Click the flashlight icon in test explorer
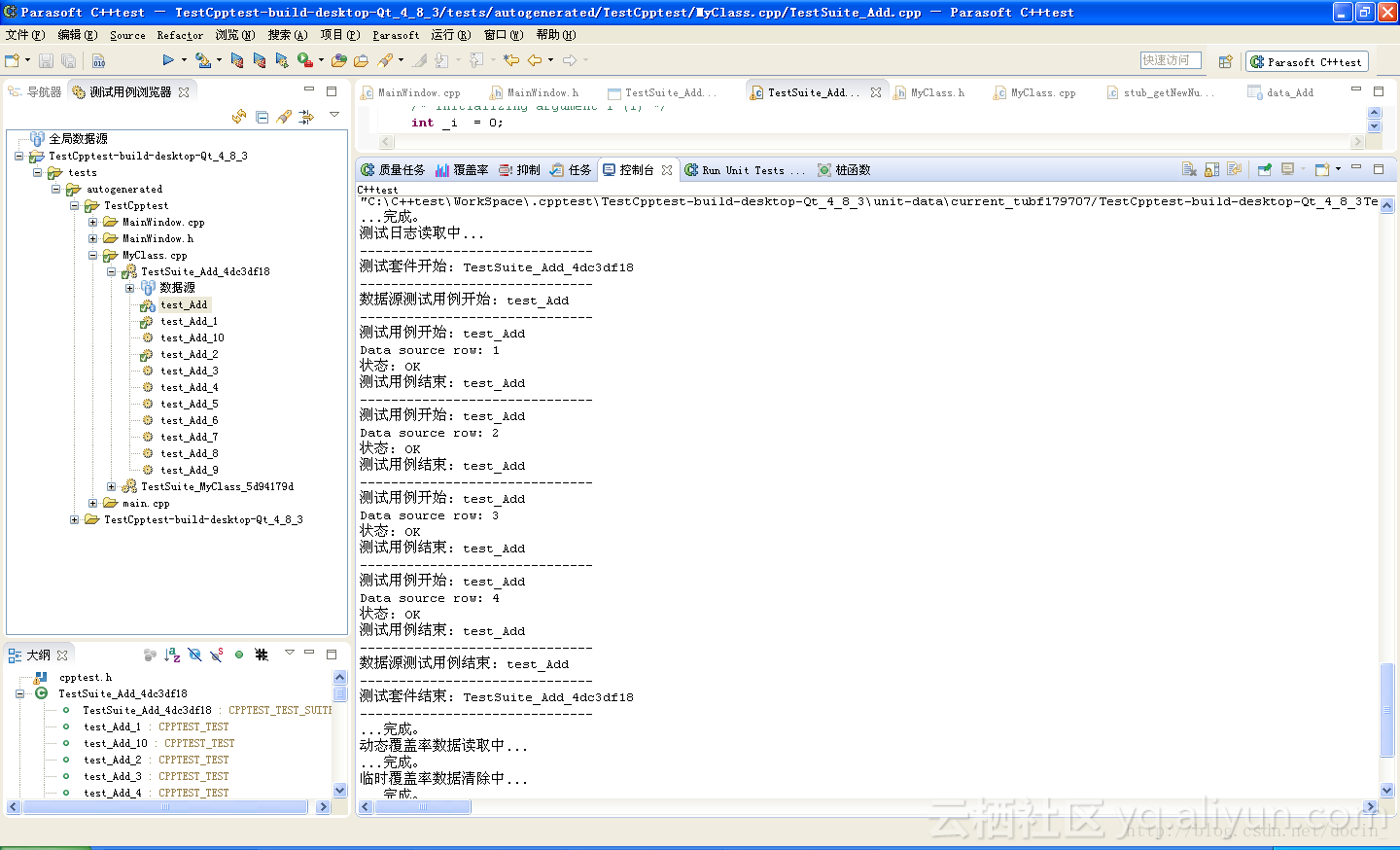The height and width of the screenshot is (850, 1400). 284,117
